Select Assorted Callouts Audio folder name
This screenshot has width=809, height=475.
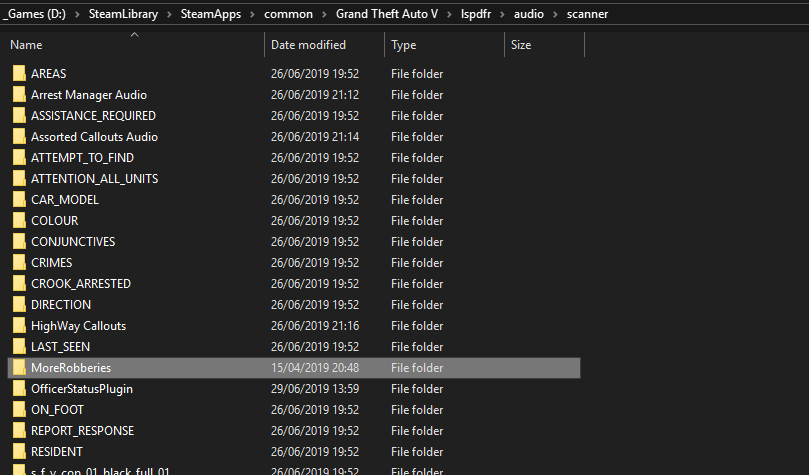(94, 137)
